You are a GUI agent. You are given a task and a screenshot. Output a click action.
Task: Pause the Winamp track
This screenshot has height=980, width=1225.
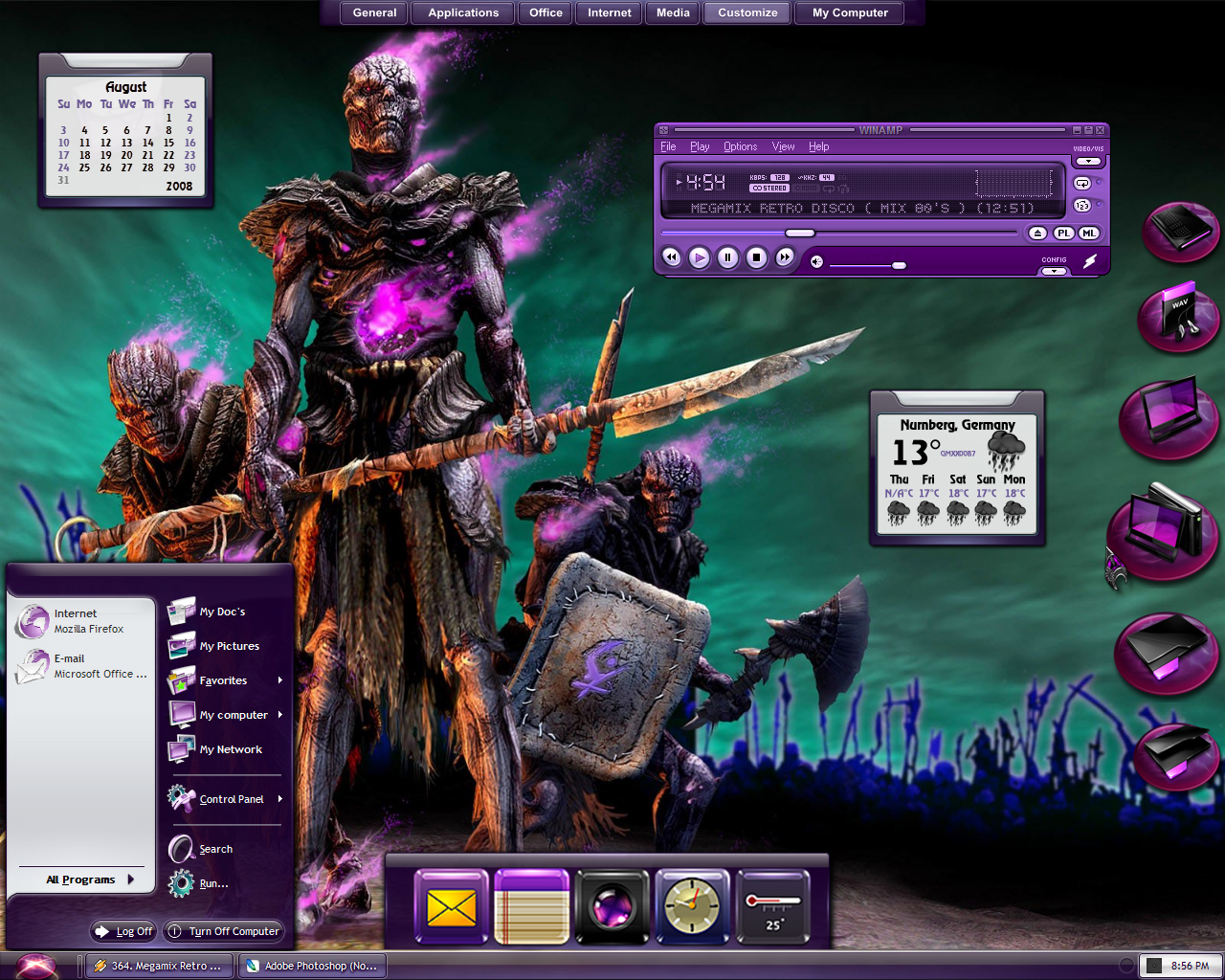728,257
